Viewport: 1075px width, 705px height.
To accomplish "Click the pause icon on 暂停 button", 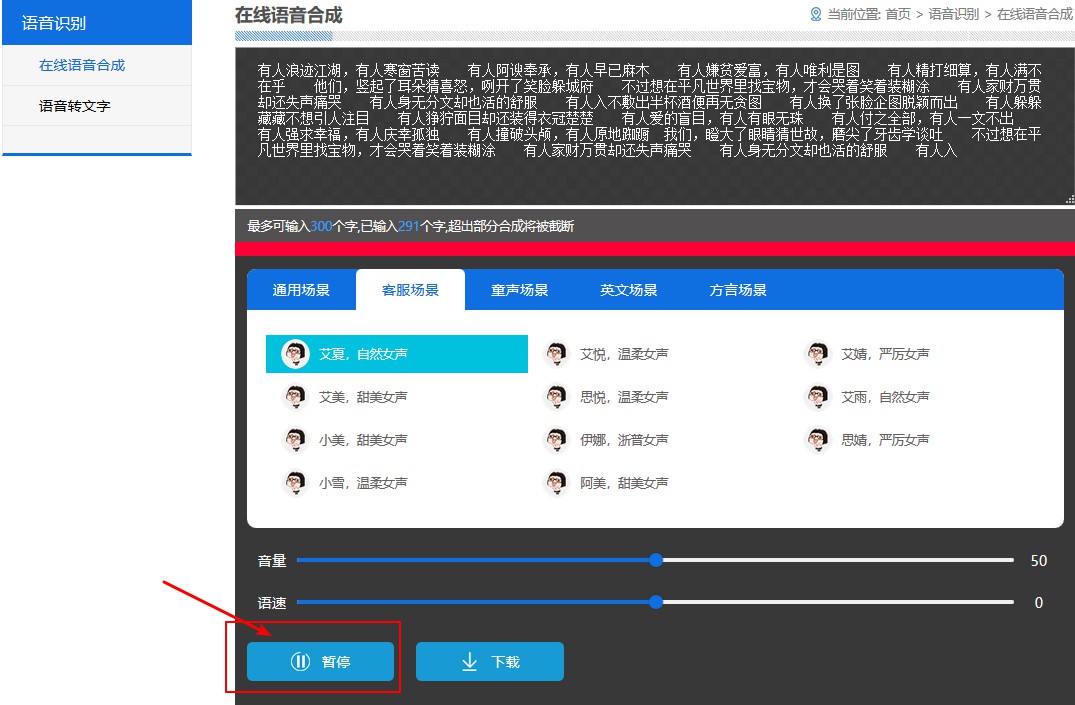I will 300,661.
